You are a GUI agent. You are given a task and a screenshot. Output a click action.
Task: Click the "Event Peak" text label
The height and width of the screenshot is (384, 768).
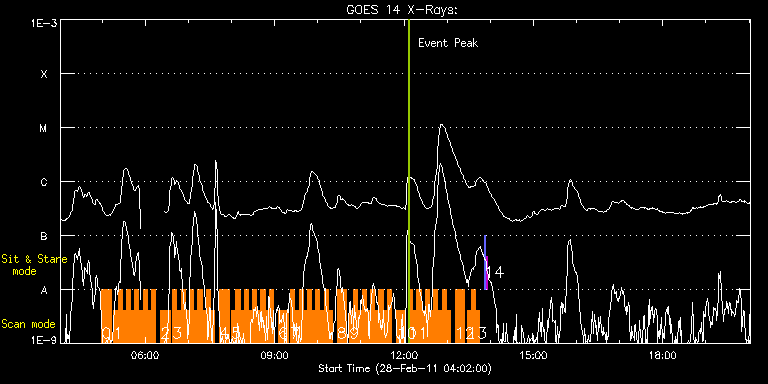tap(448, 43)
